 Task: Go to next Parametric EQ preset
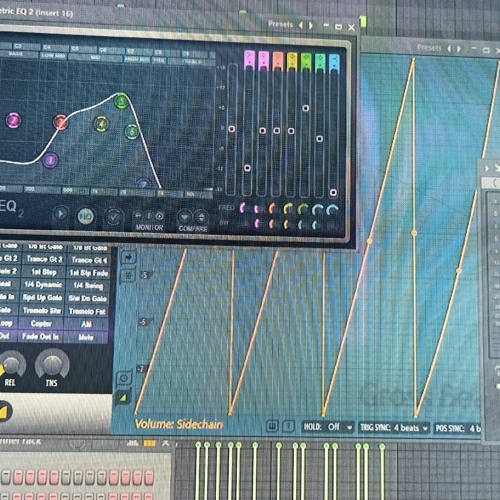coord(311,25)
